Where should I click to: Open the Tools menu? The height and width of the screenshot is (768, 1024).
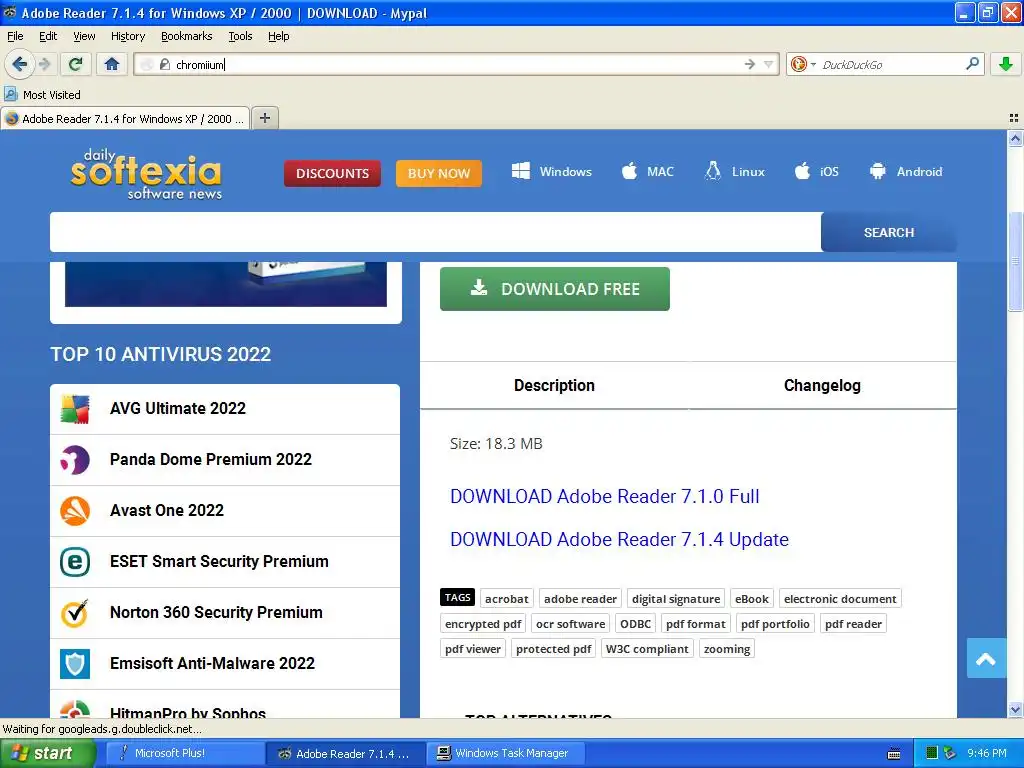click(x=240, y=36)
